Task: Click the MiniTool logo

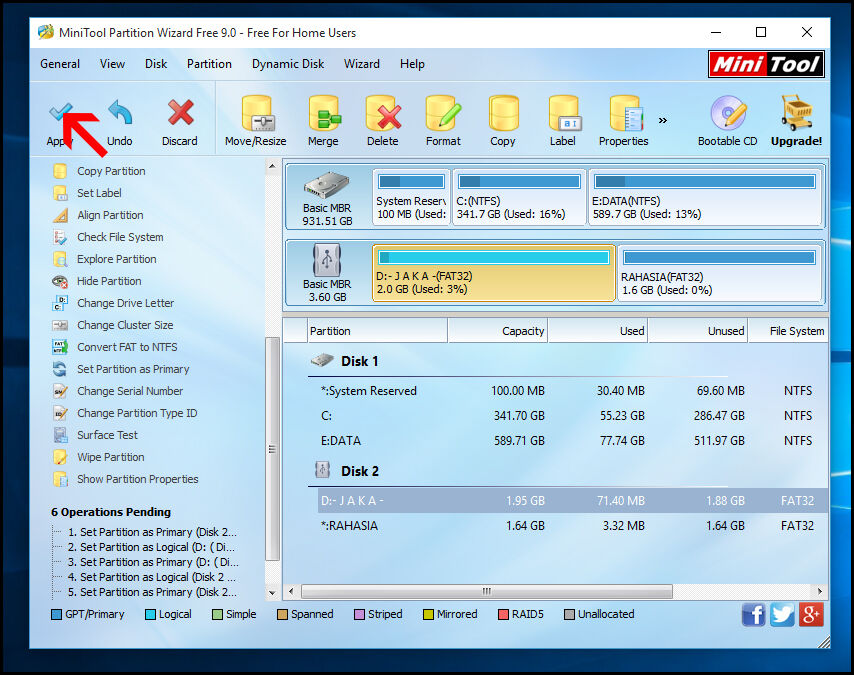Action: click(x=766, y=64)
